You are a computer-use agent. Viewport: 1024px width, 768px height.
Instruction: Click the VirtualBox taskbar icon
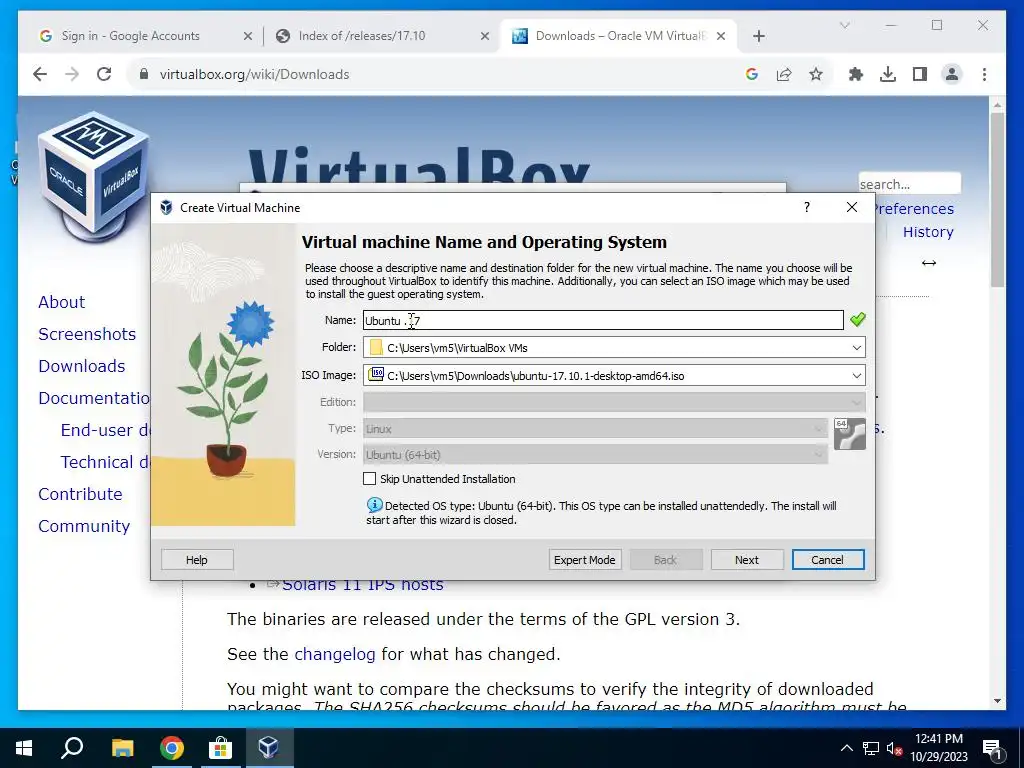click(269, 748)
